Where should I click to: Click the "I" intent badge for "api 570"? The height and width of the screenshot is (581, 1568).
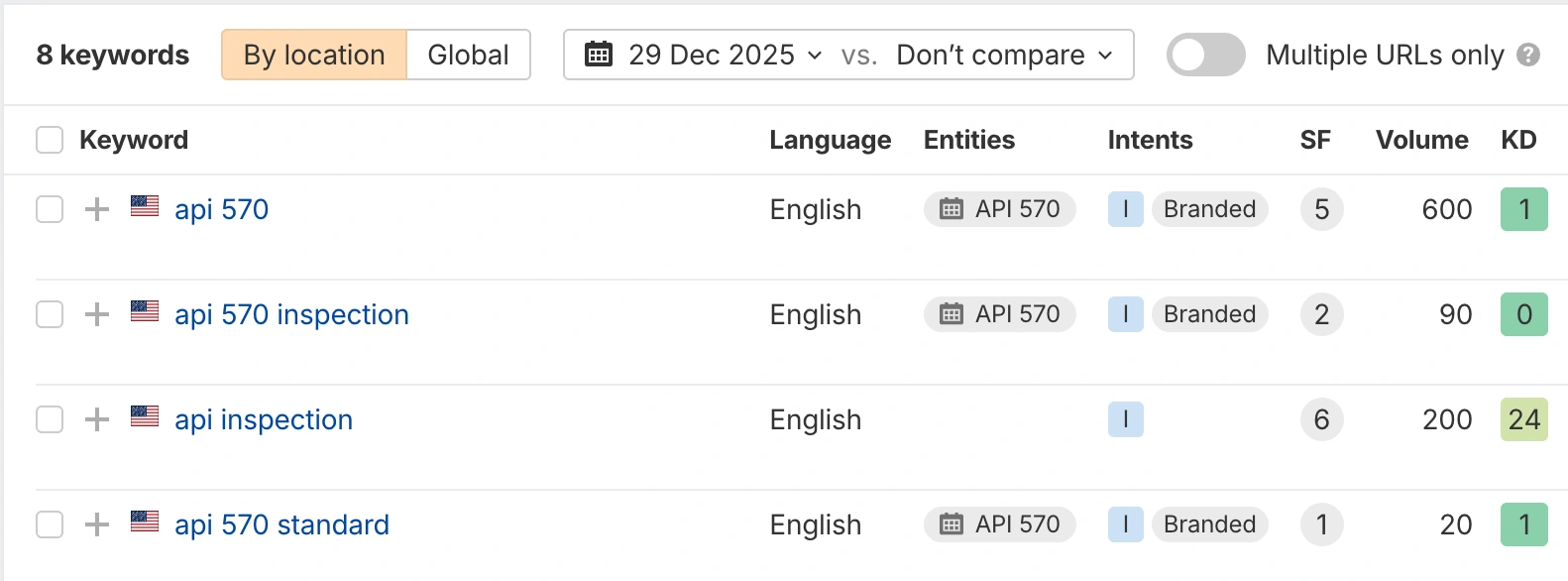point(1125,209)
